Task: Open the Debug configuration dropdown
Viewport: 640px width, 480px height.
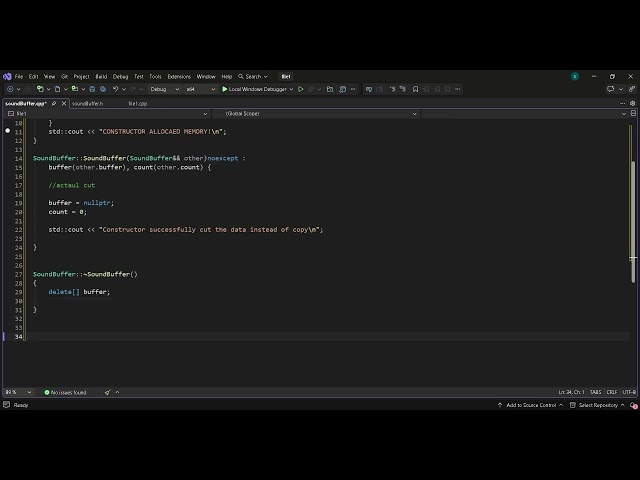Action: coord(164,89)
